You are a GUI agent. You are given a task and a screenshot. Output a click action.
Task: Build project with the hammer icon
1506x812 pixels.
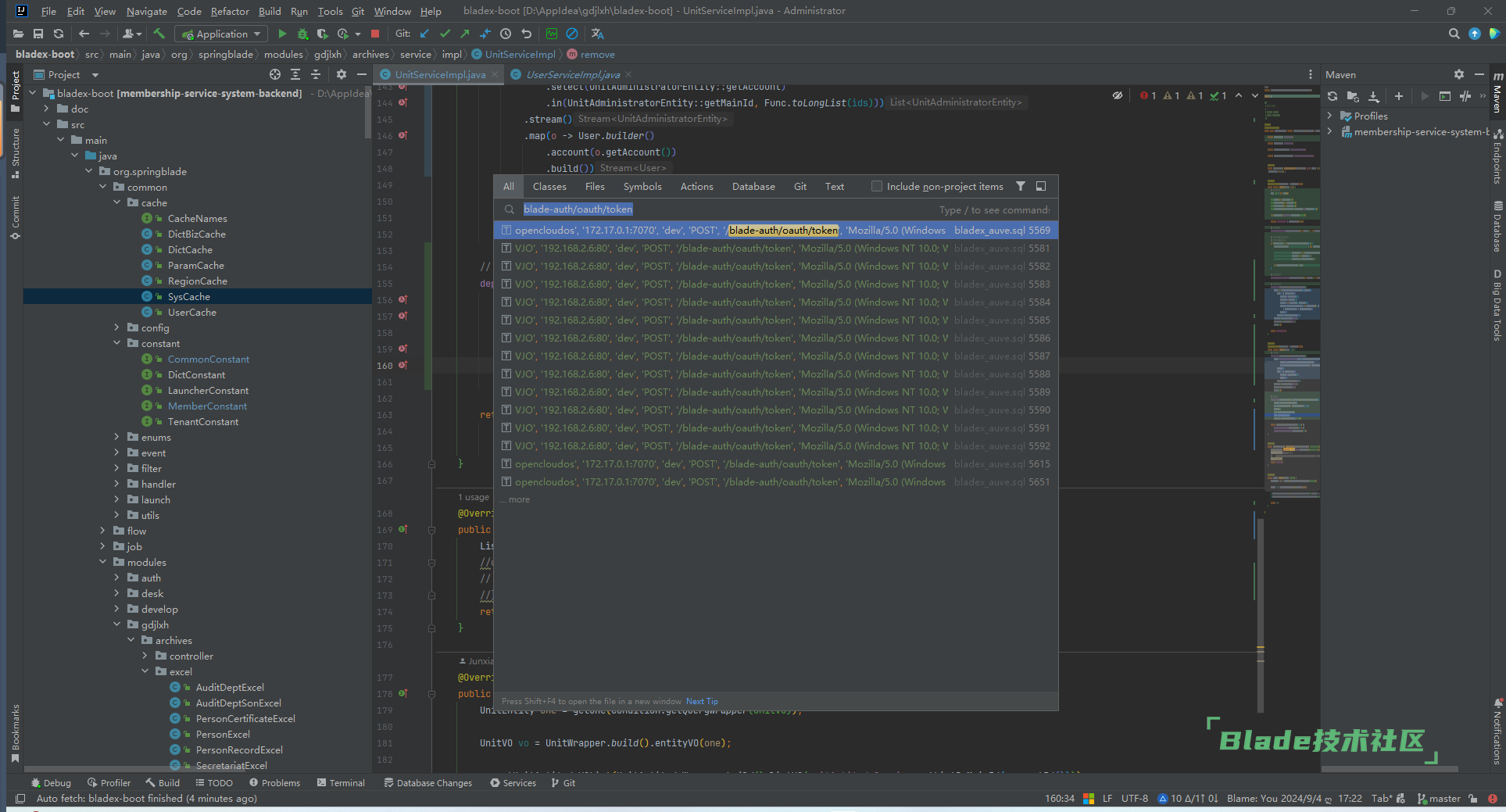[x=159, y=34]
